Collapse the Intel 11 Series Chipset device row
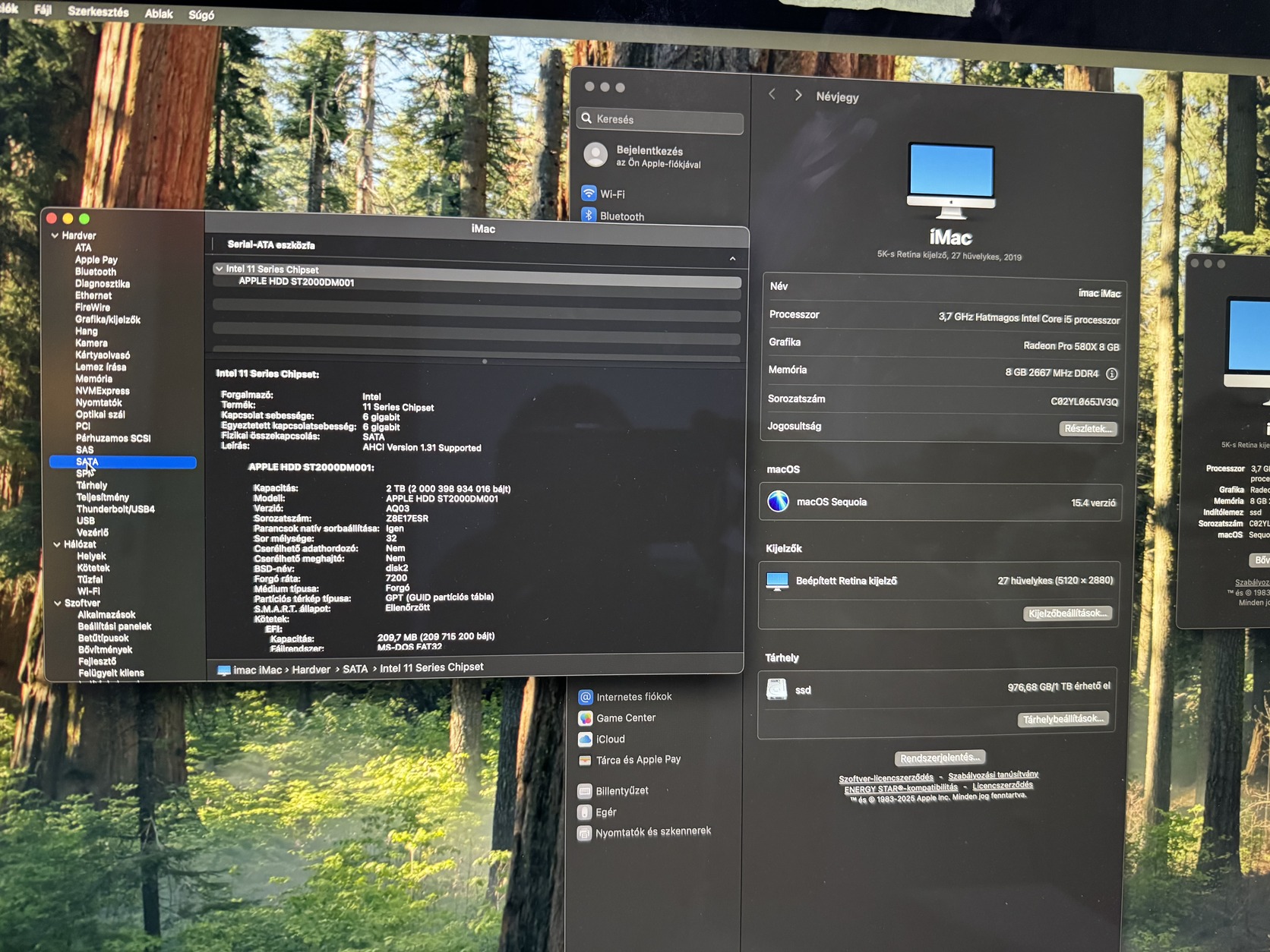 (219, 269)
